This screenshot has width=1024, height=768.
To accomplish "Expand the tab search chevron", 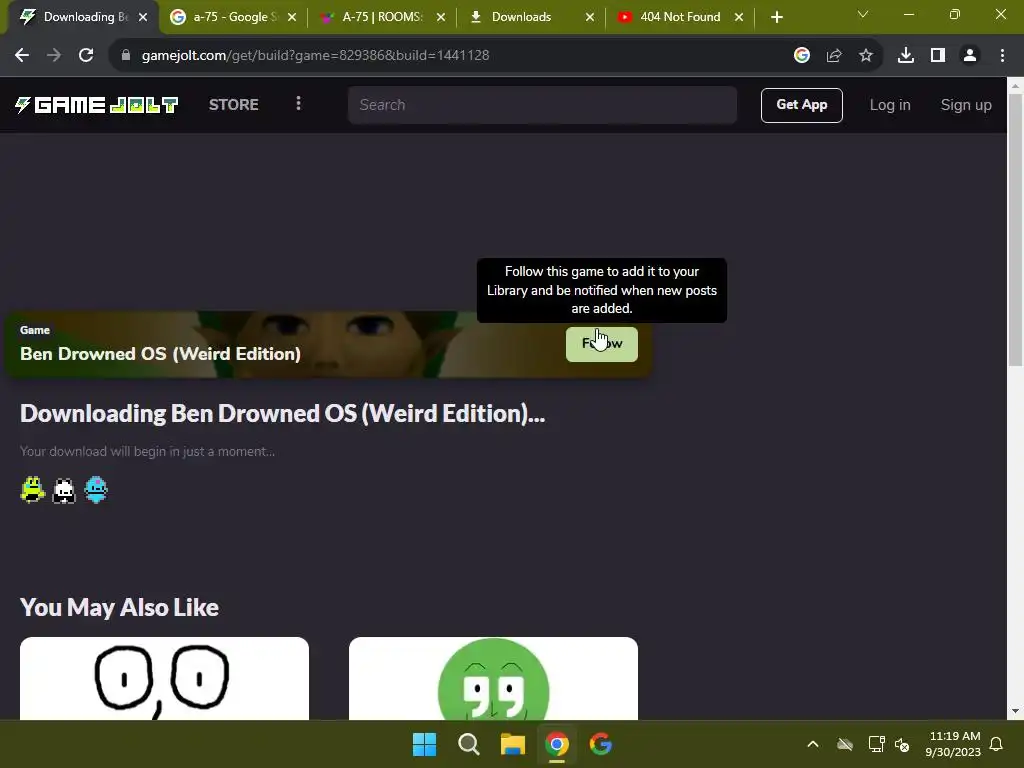I will tap(863, 14).
